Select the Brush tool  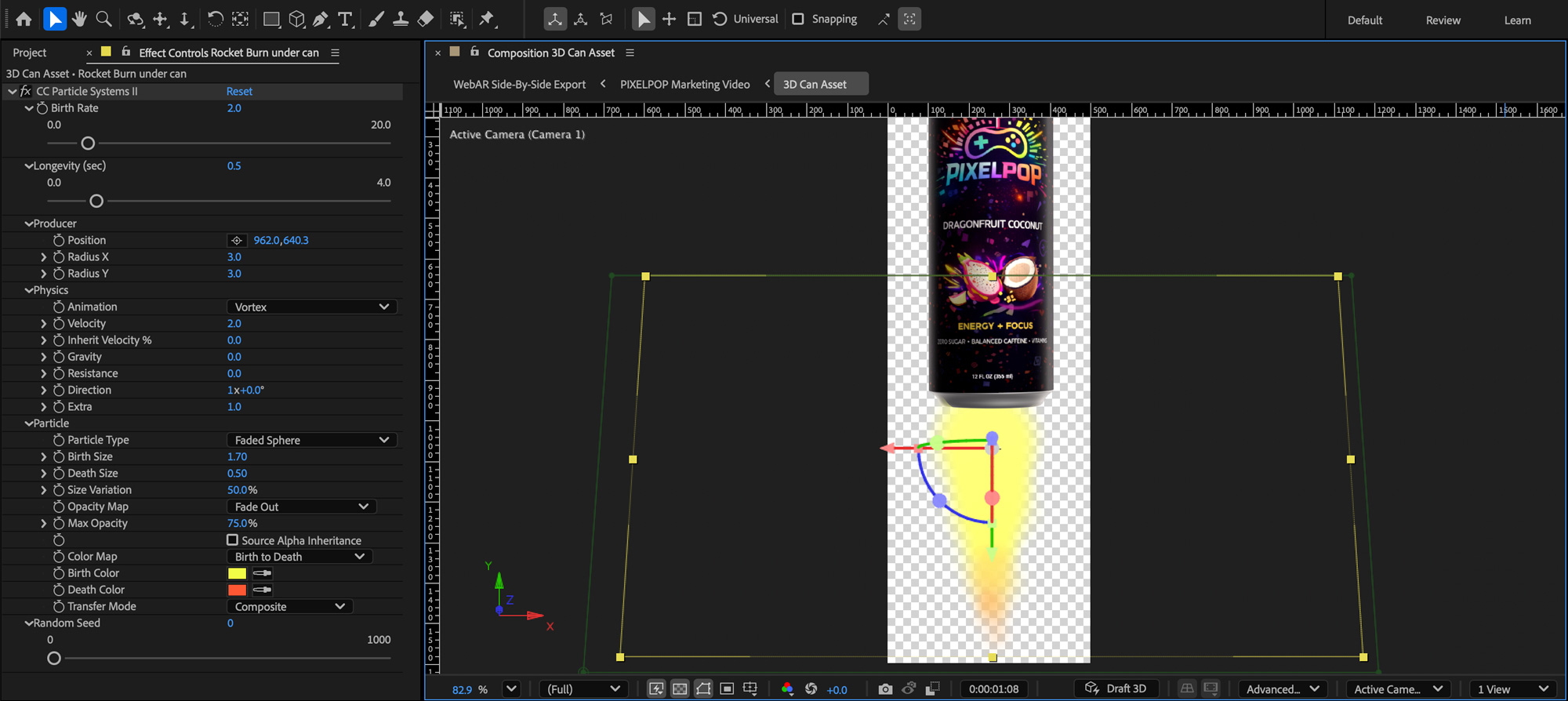376,19
